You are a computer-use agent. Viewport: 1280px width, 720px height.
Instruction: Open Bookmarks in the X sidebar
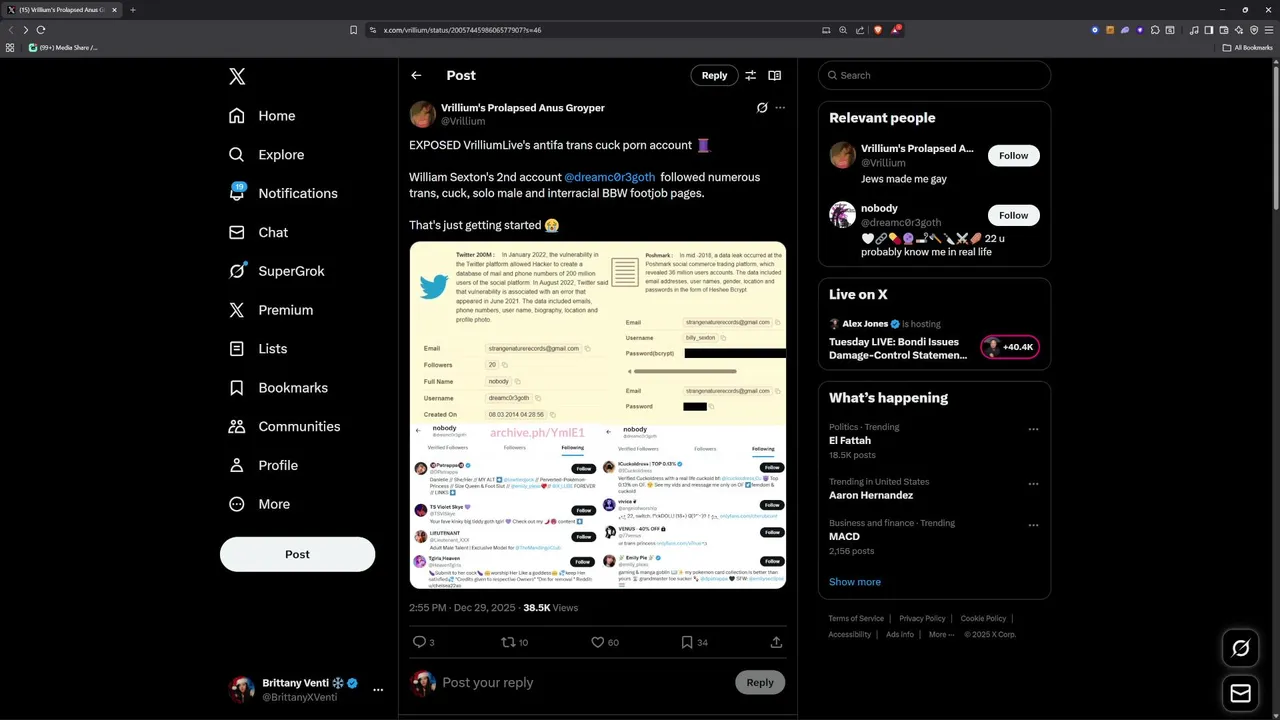278,388
